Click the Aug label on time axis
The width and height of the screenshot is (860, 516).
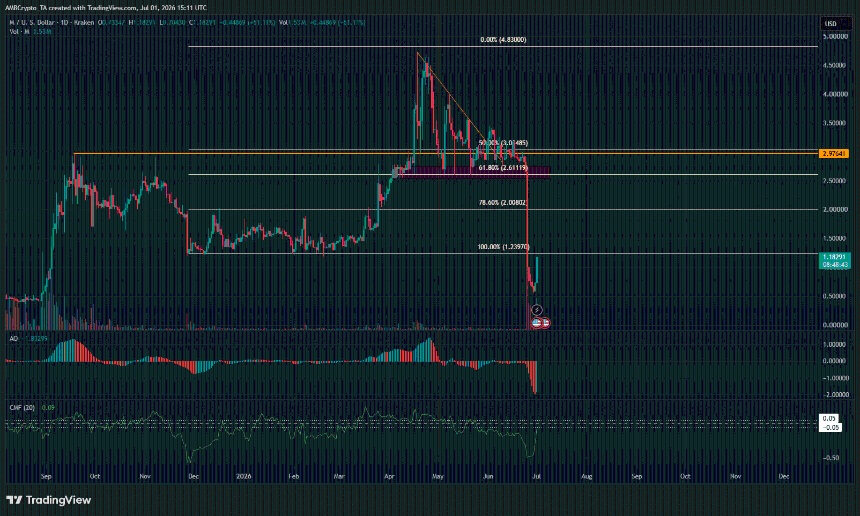pos(586,477)
